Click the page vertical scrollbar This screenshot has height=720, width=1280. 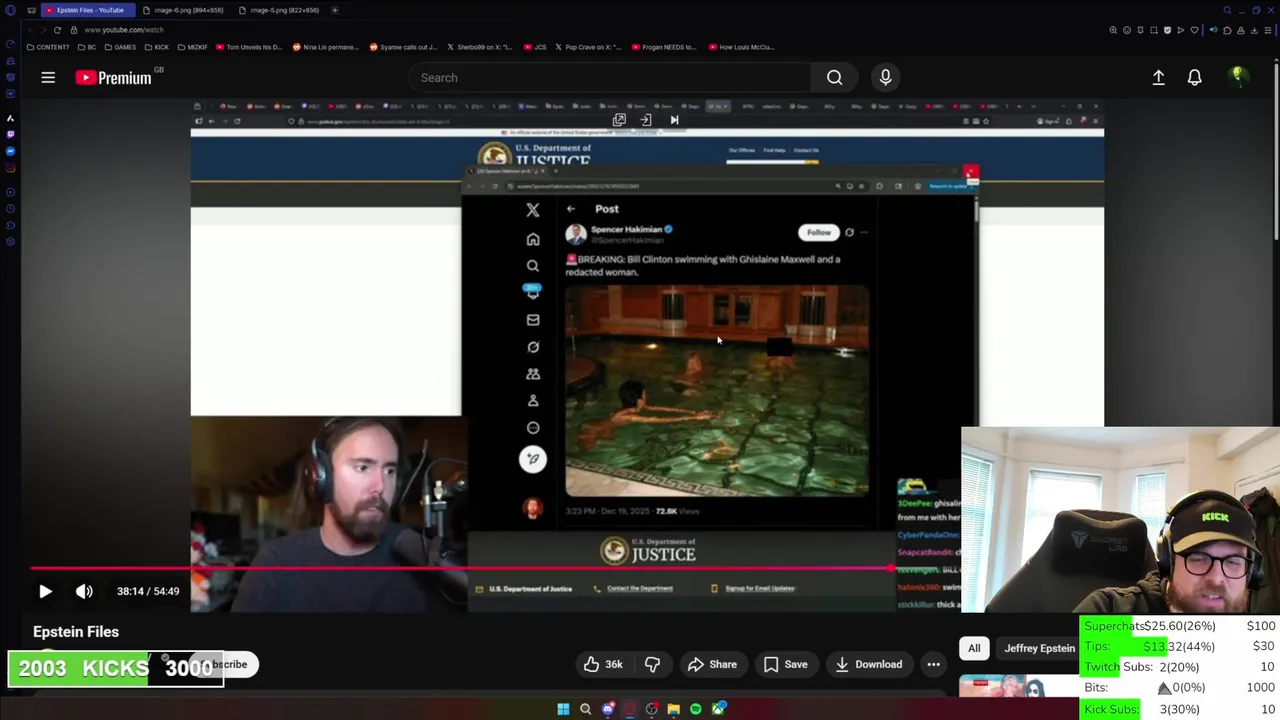1276,150
